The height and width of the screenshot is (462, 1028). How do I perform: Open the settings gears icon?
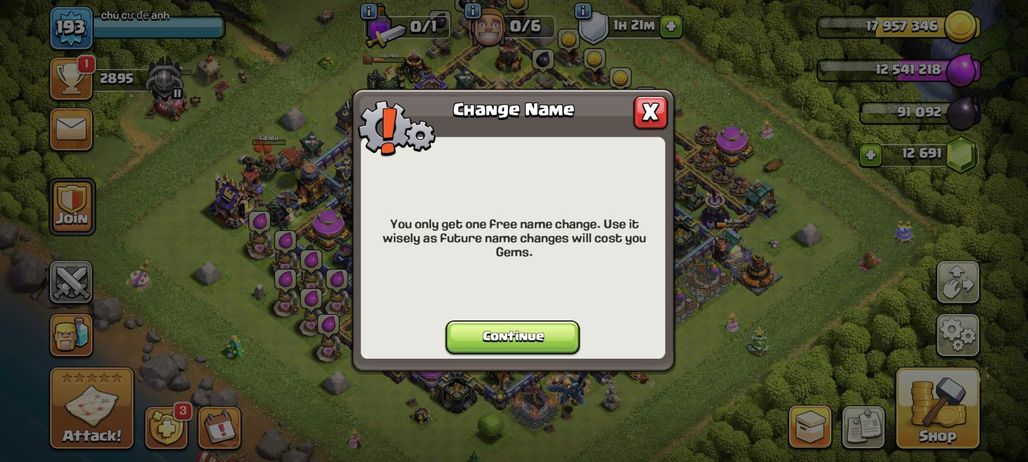tap(958, 335)
